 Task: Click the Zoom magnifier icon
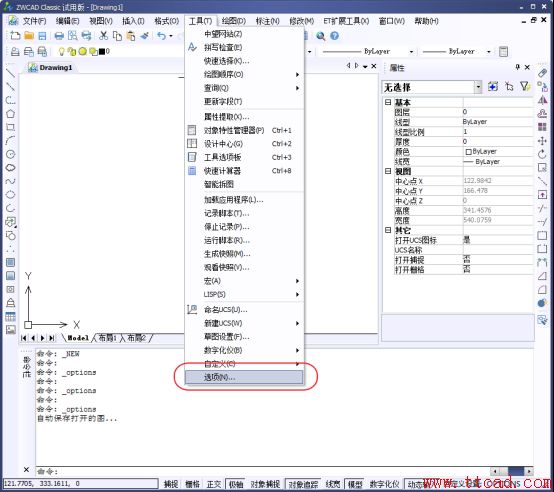coord(321,36)
